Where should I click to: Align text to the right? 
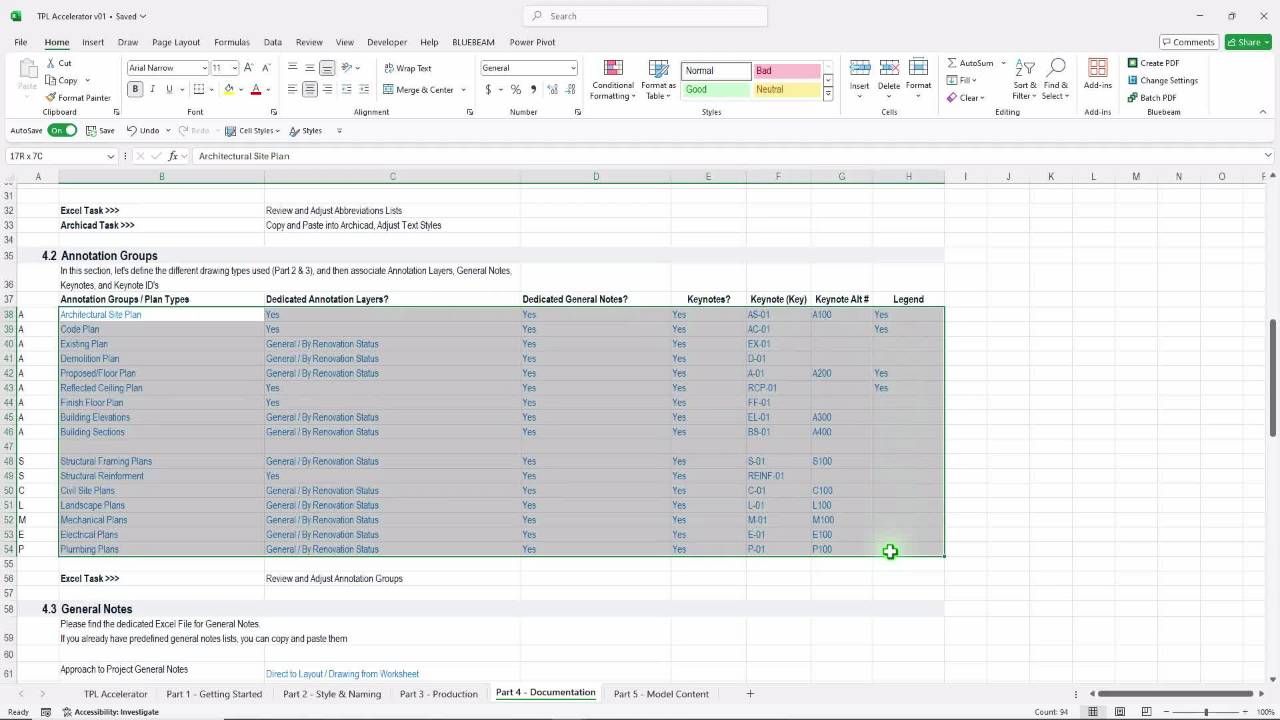point(327,90)
